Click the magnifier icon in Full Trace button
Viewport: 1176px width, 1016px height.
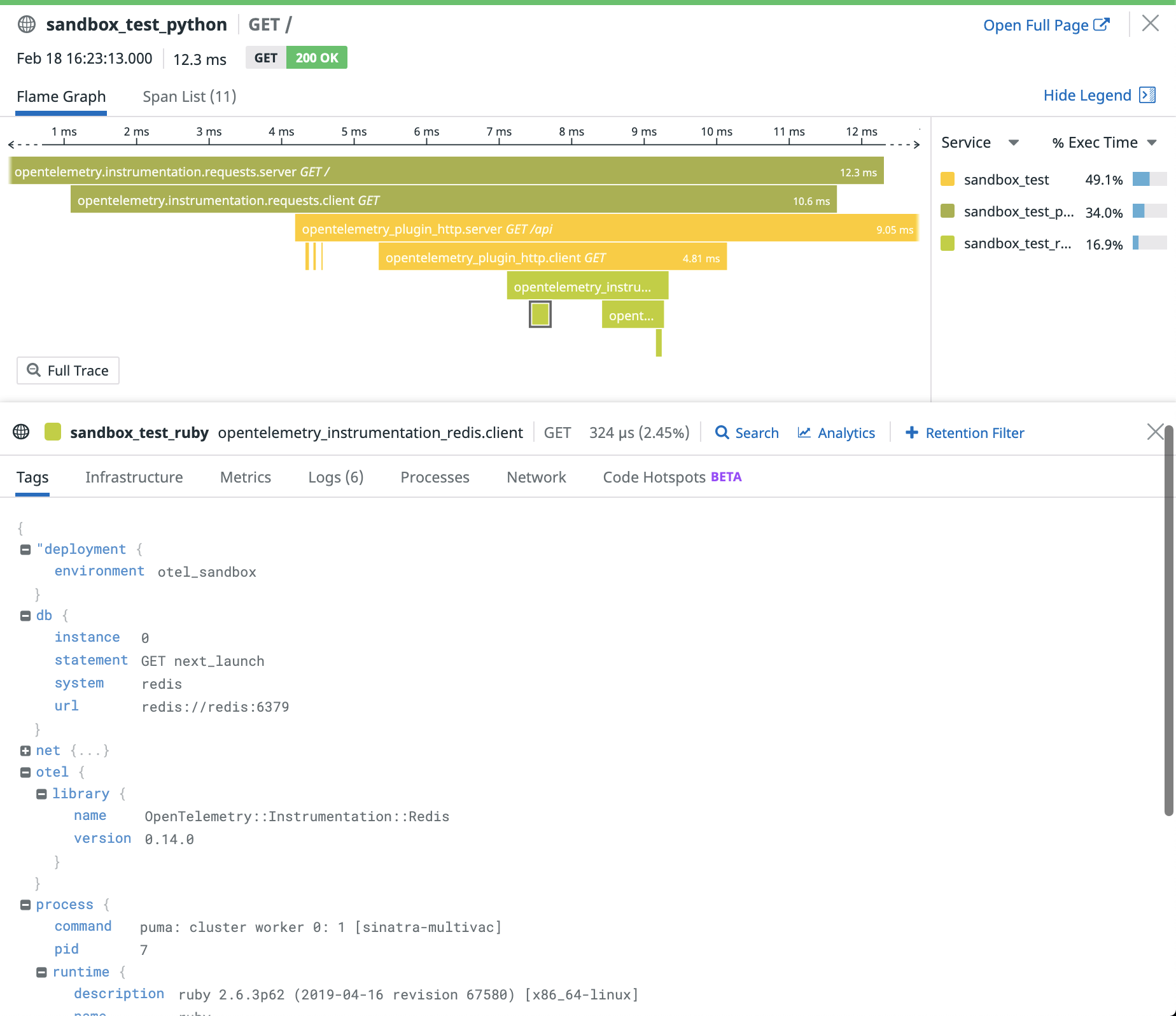(x=34, y=370)
